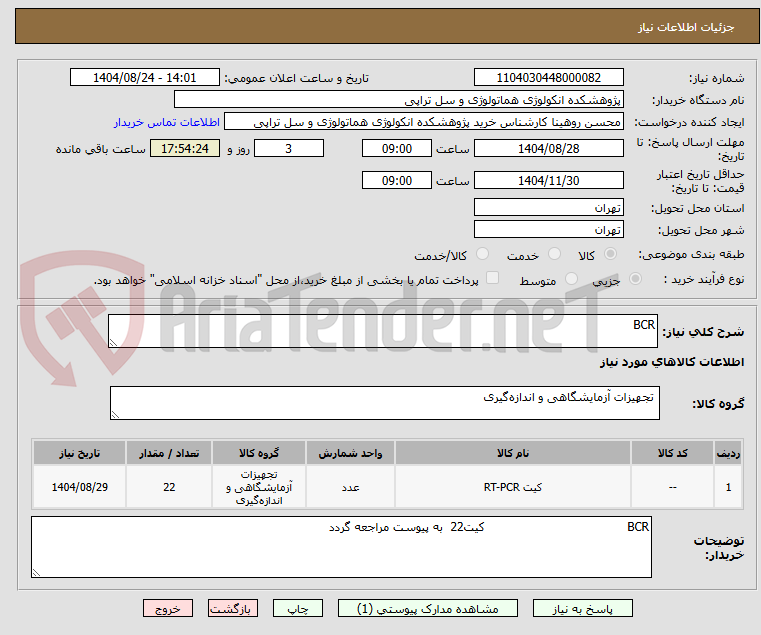Select the کالا radio button
This screenshot has width=761, height=635.
(611, 254)
